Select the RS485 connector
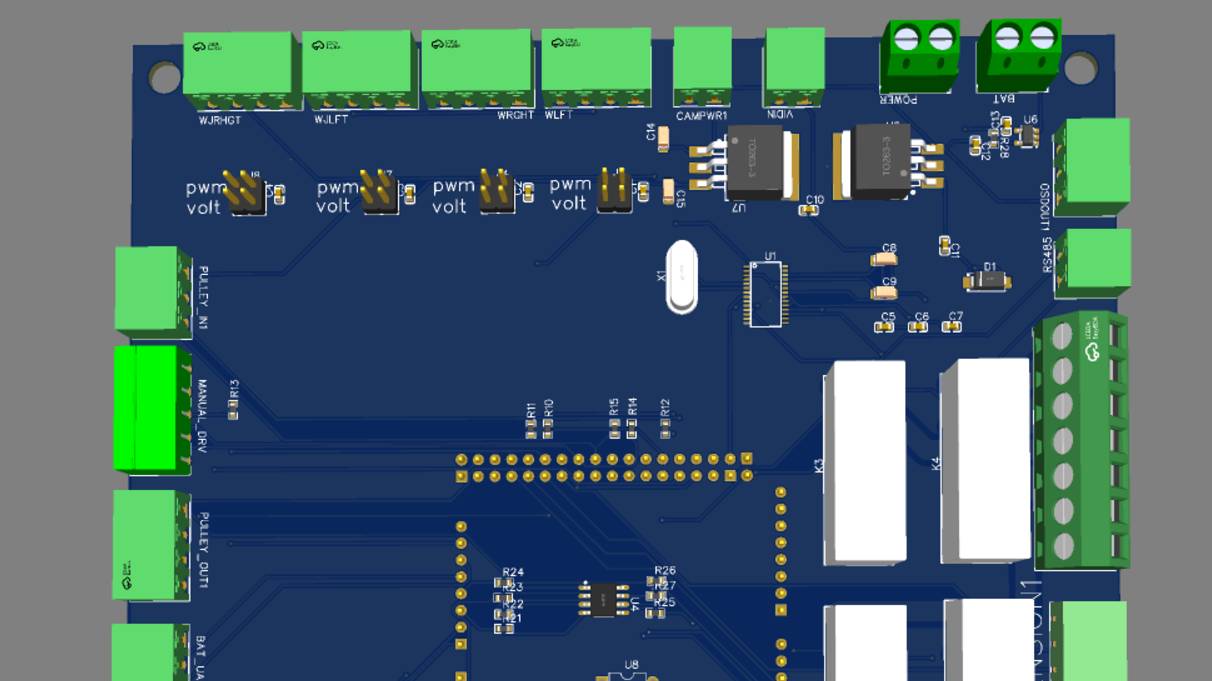 [1091, 264]
